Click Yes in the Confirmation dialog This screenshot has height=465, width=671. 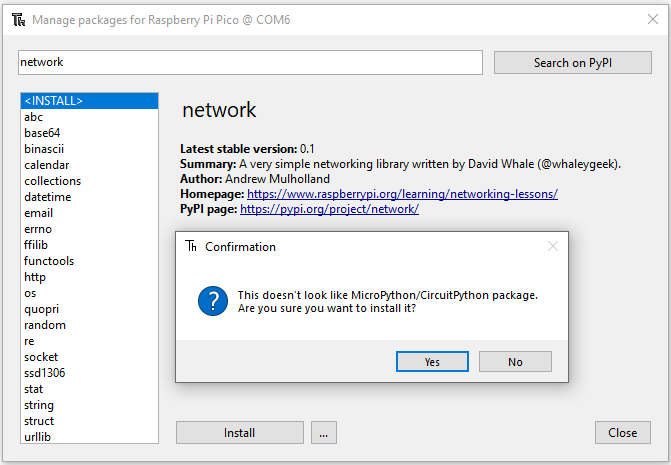(432, 361)
